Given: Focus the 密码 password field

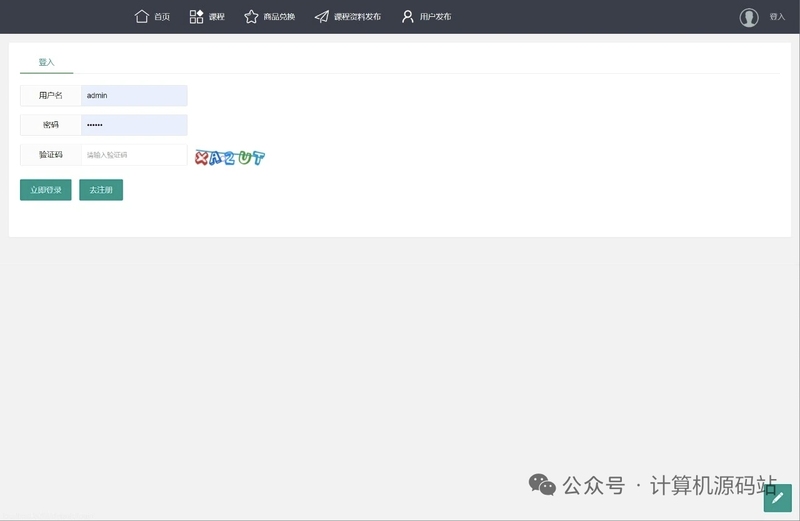Looking at the screenshot, I should click(x=134, y=125).
